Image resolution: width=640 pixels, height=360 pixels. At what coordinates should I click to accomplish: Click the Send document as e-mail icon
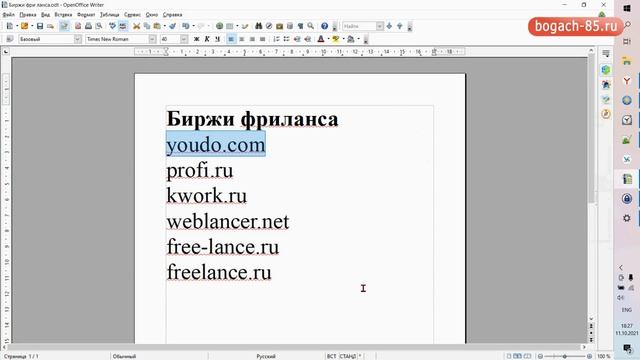tap(50, 26)
